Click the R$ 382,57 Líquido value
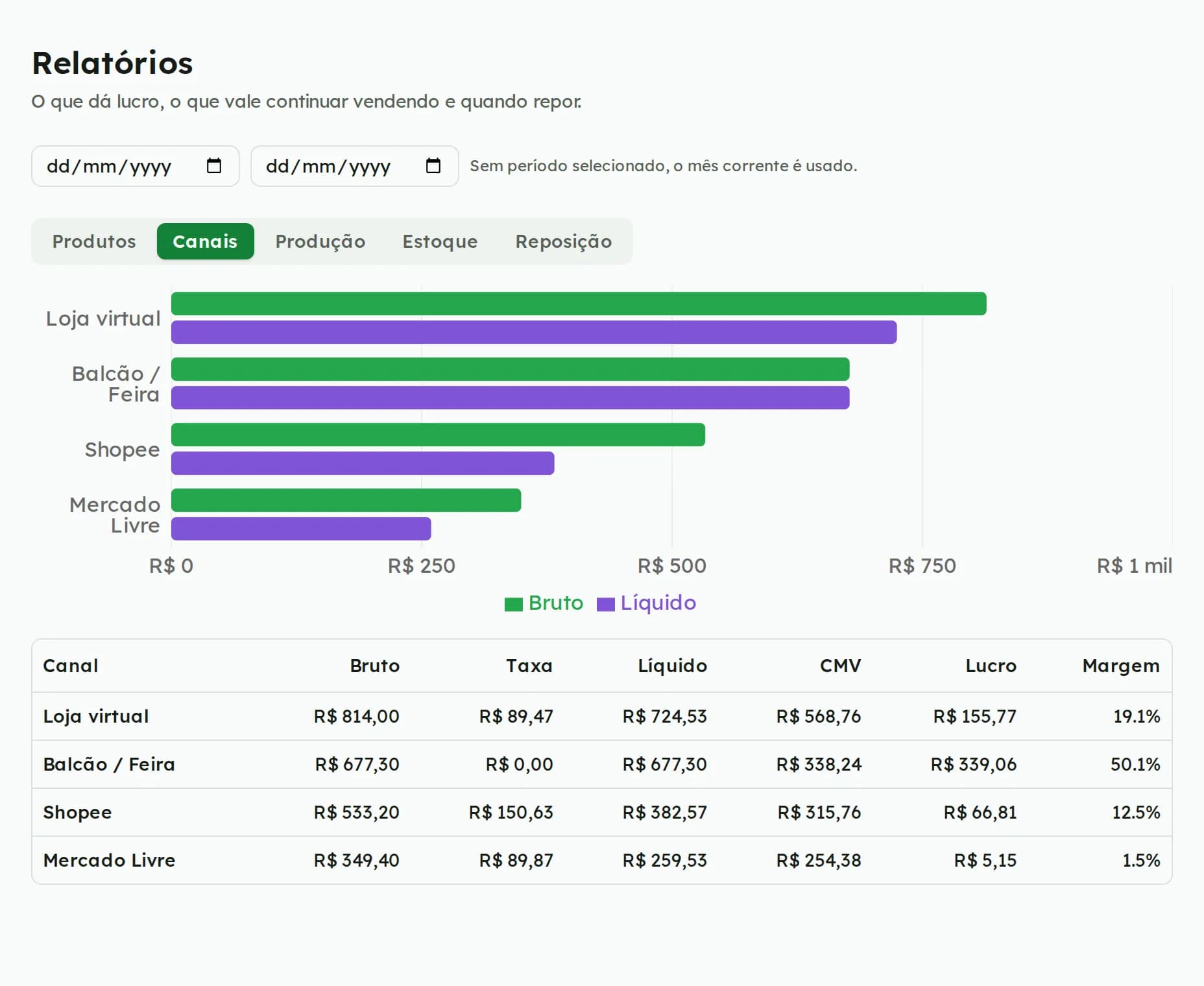The height and width of the screenshot is (986, 1204). pyautogui.click(x=665, y=812)
